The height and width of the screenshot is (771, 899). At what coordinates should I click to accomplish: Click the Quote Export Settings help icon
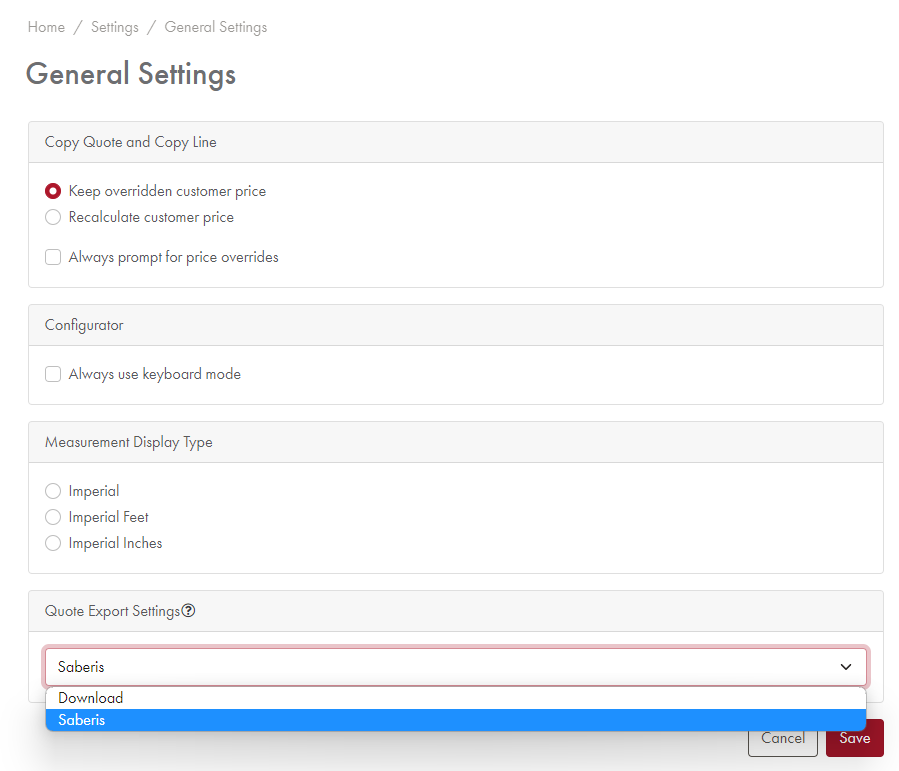(189, 611)
